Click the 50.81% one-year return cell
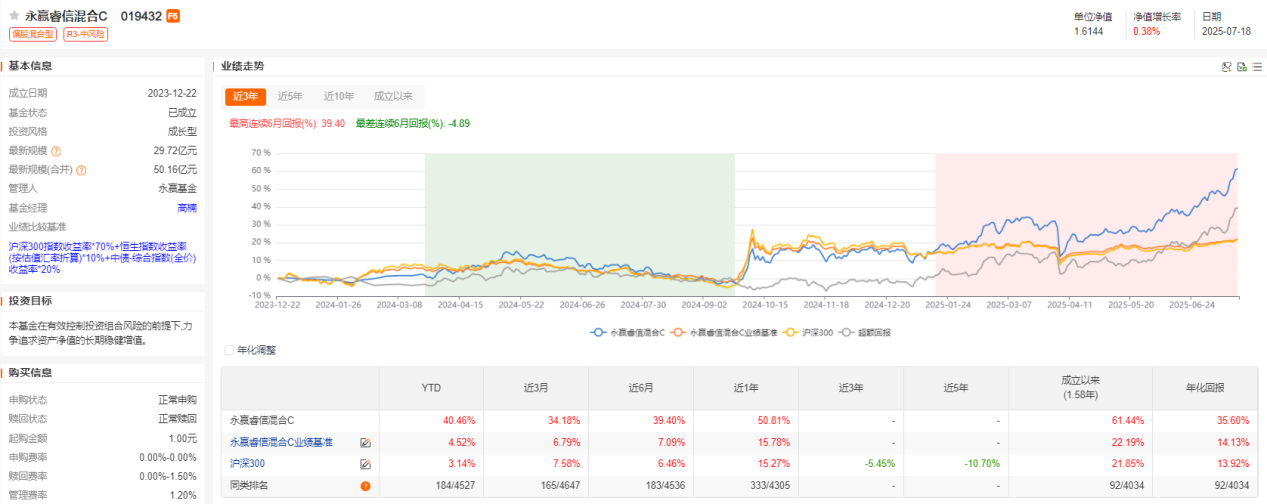The image size is (1267, 504). [774, 420]
